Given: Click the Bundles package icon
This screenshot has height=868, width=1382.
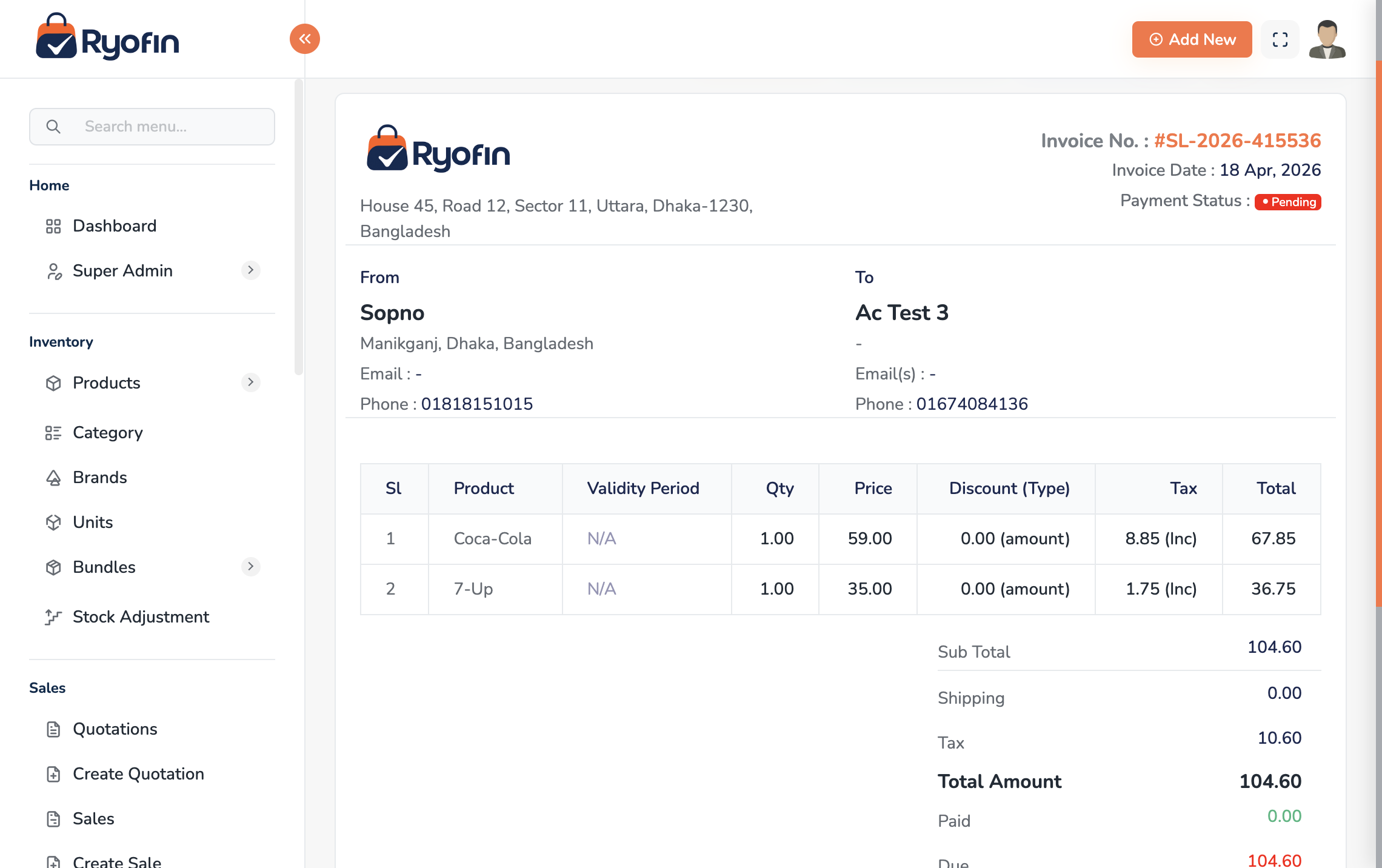Looking at the screenshot, I should point(53,567).
